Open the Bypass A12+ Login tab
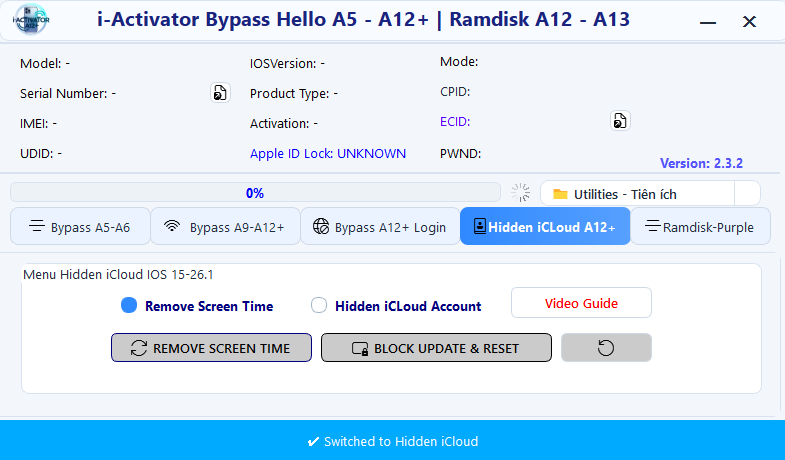 [380, 226]
